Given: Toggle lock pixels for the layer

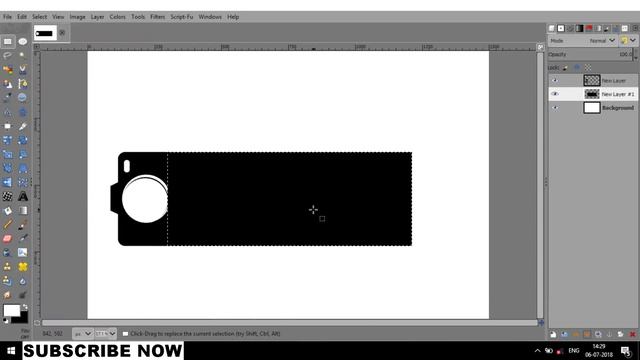Looking at the screenshot, I should 565,68.
